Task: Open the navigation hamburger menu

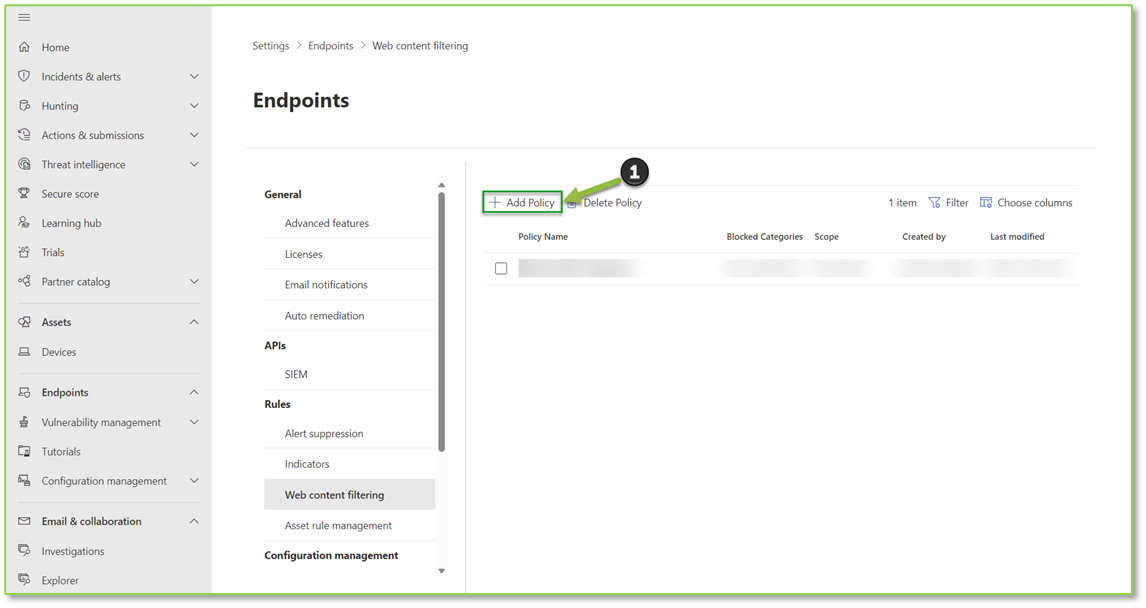Action: tap(24, 16)
